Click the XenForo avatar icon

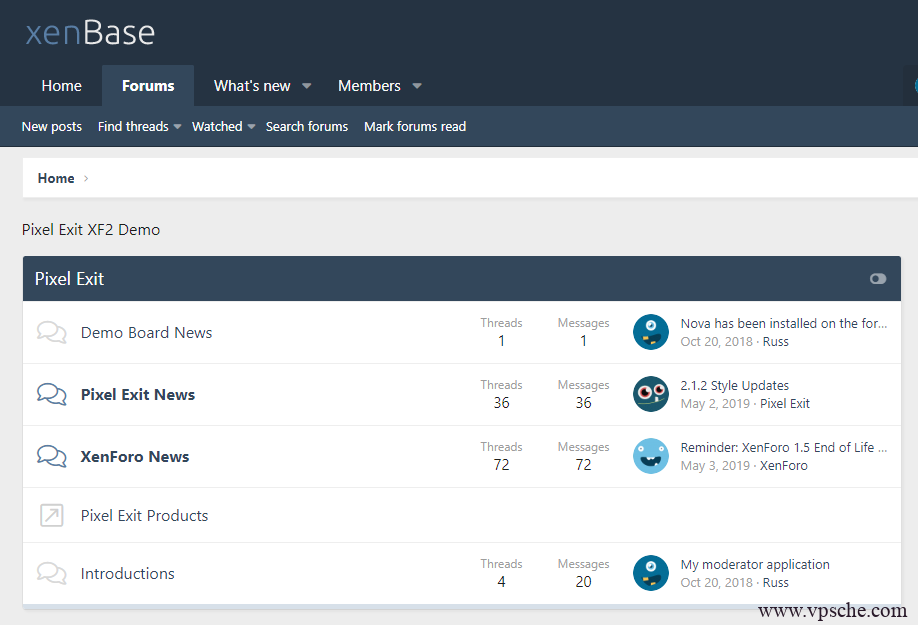(650, 456)
